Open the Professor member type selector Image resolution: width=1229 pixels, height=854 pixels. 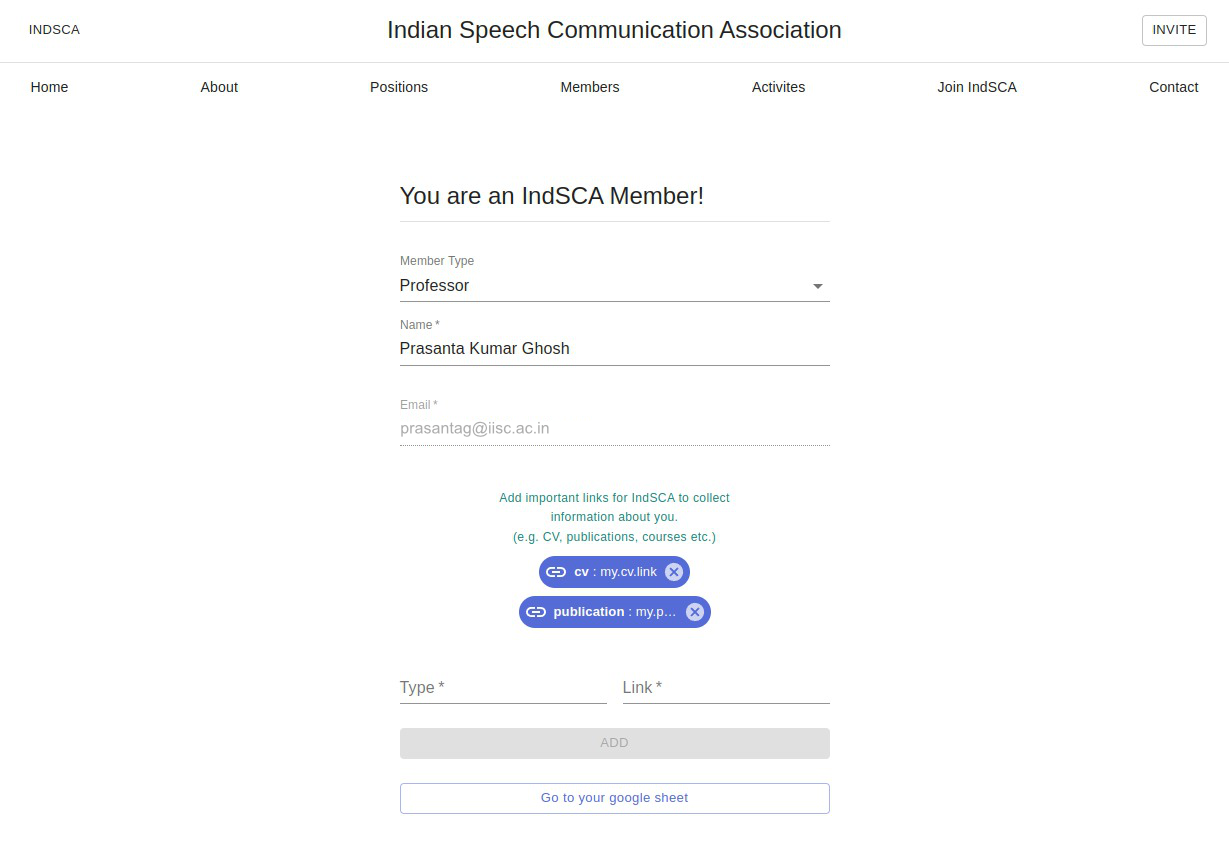(x=600, y=286)
